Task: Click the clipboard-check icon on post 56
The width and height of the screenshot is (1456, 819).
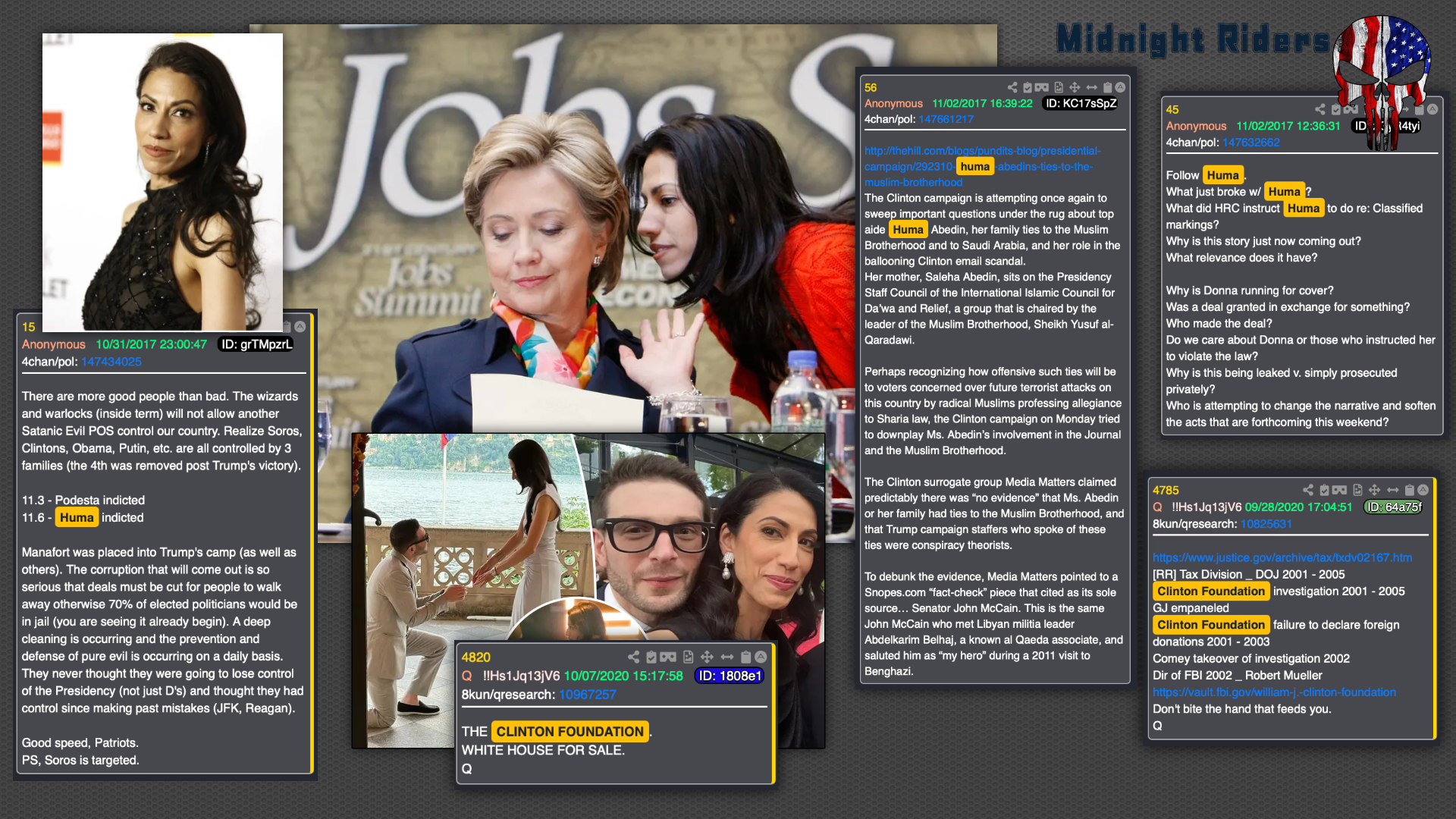Action: (x=1028, y=87)
